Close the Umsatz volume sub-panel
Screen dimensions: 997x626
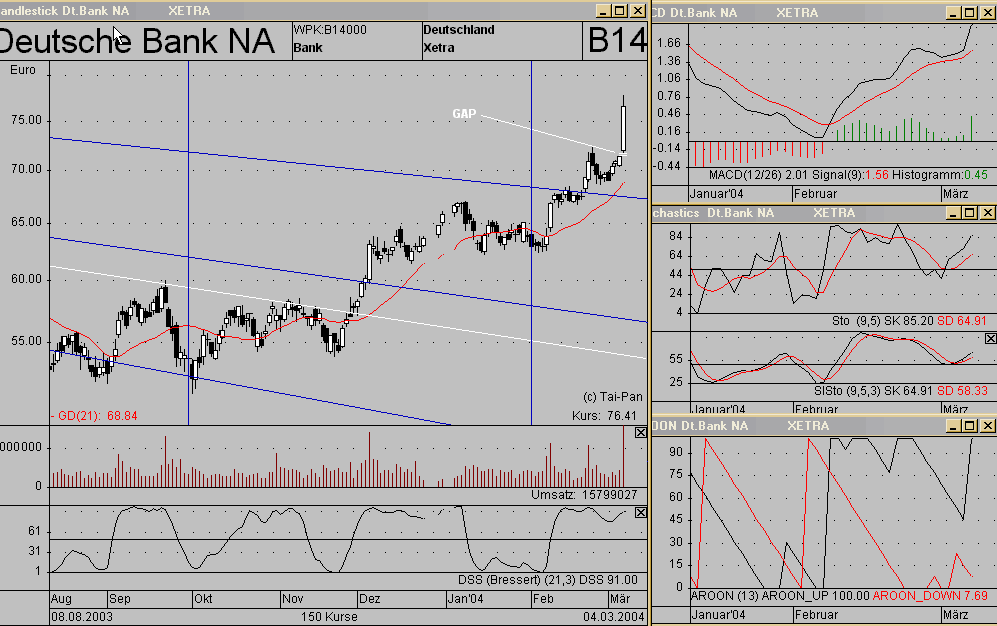(640, 432)
